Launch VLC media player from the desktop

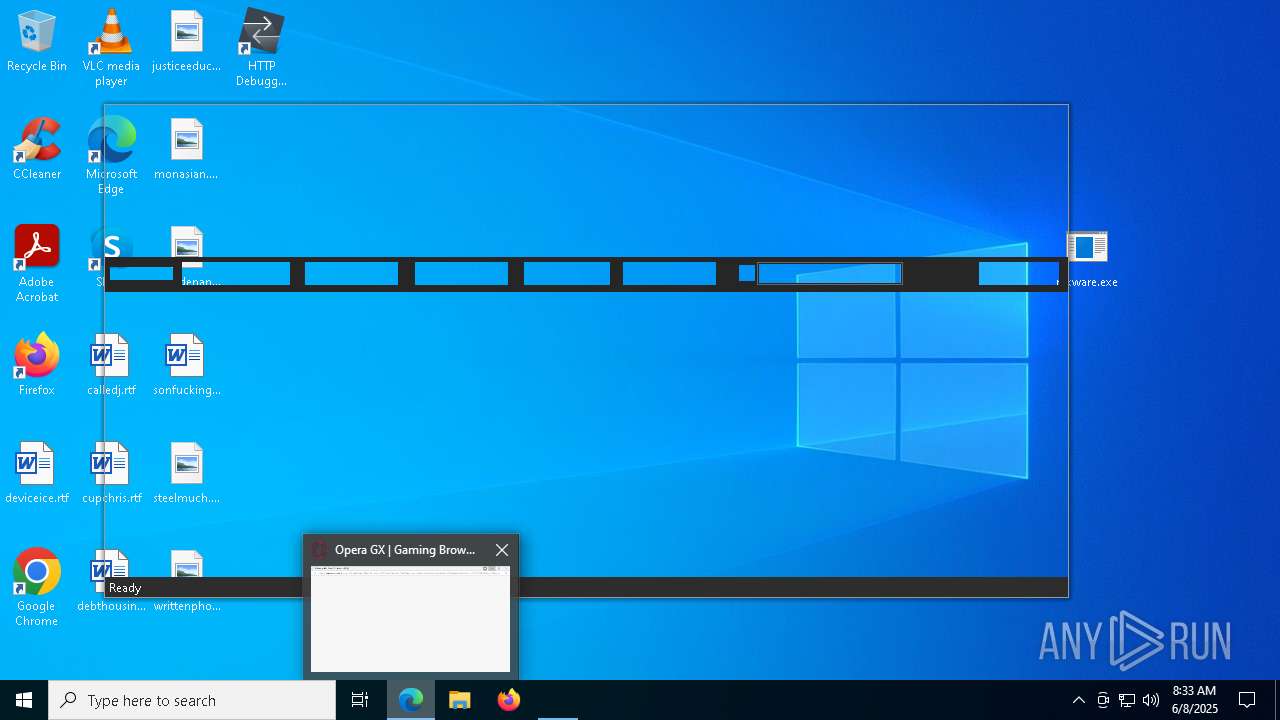(111, 48)
